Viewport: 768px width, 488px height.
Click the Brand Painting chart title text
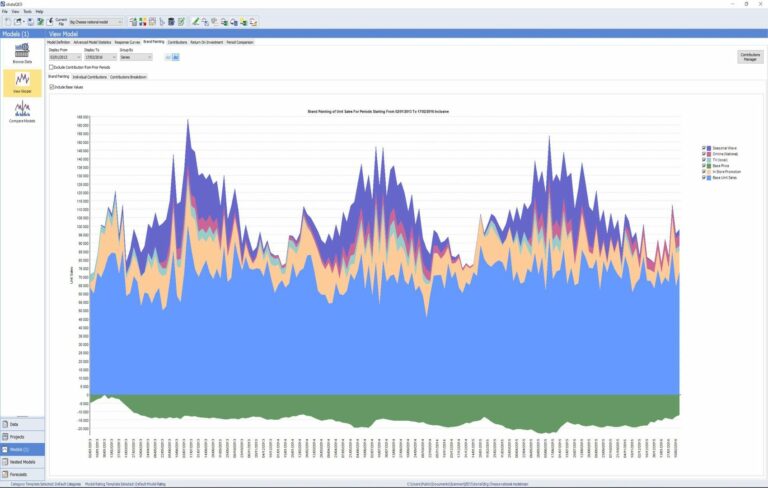pyautogui.click(x=378, y=112)
